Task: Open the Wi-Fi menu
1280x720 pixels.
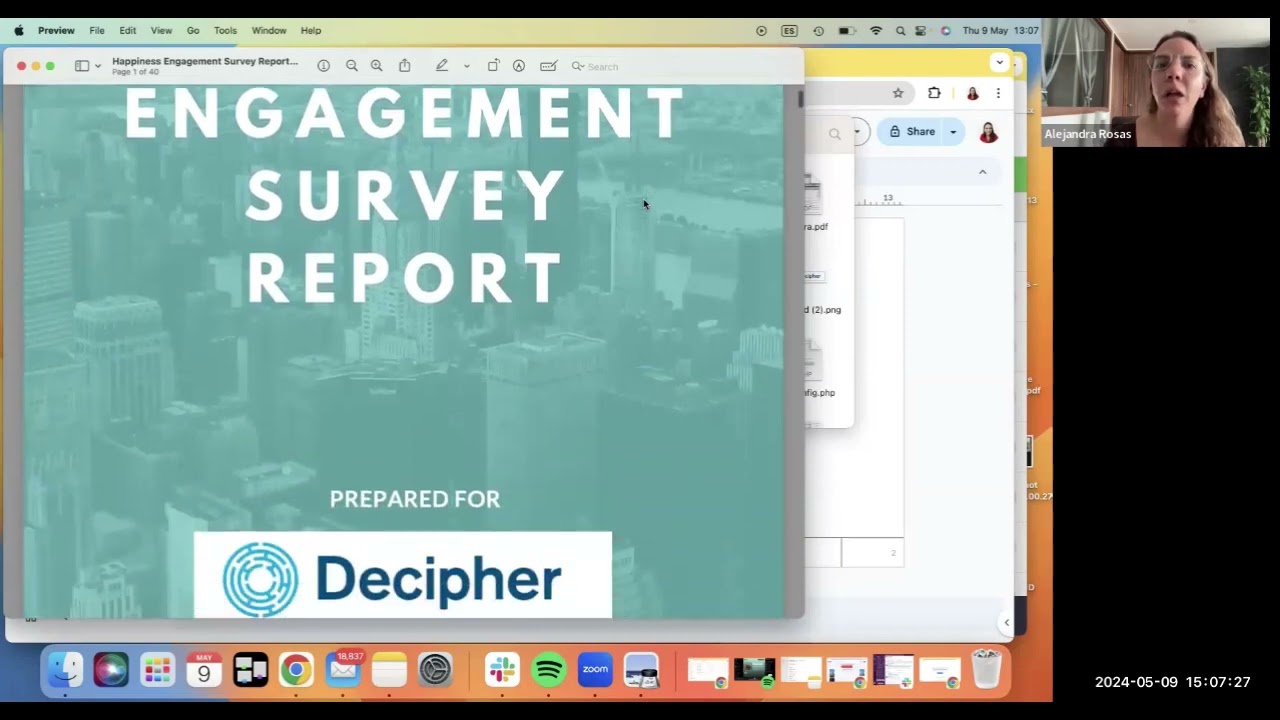Action: 876,31
